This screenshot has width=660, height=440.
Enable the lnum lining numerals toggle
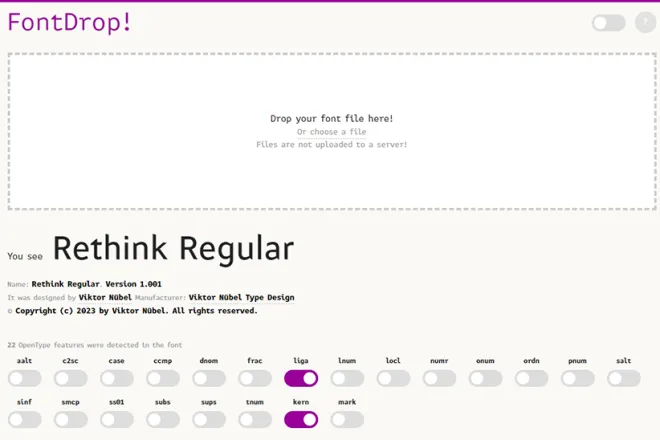[347, 378]
